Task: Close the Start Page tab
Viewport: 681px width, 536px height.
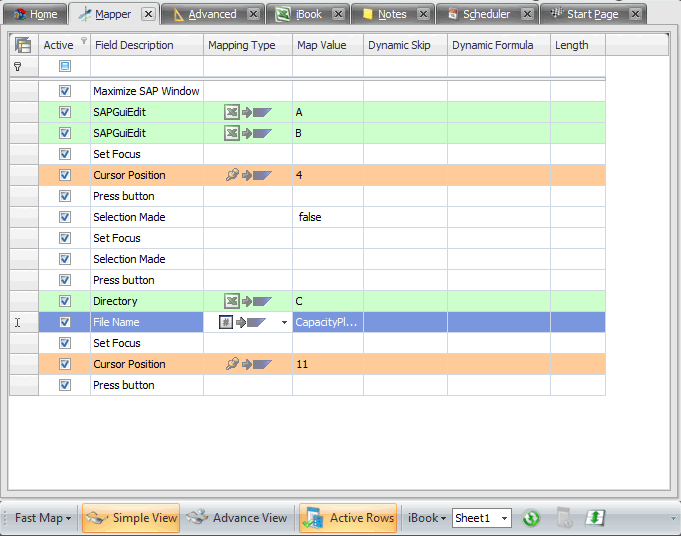Action: (635, 14)
